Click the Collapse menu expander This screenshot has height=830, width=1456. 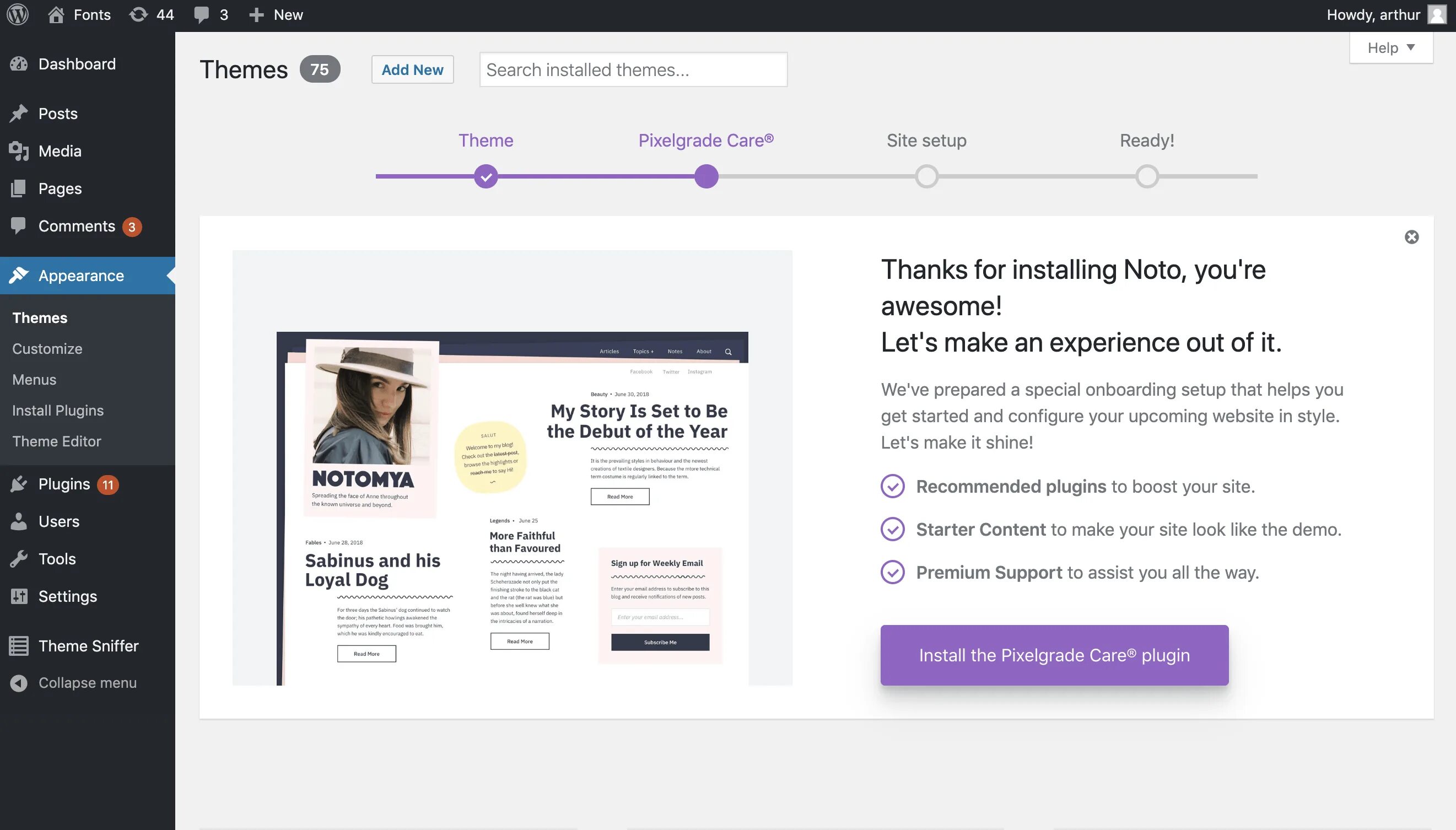19,682
